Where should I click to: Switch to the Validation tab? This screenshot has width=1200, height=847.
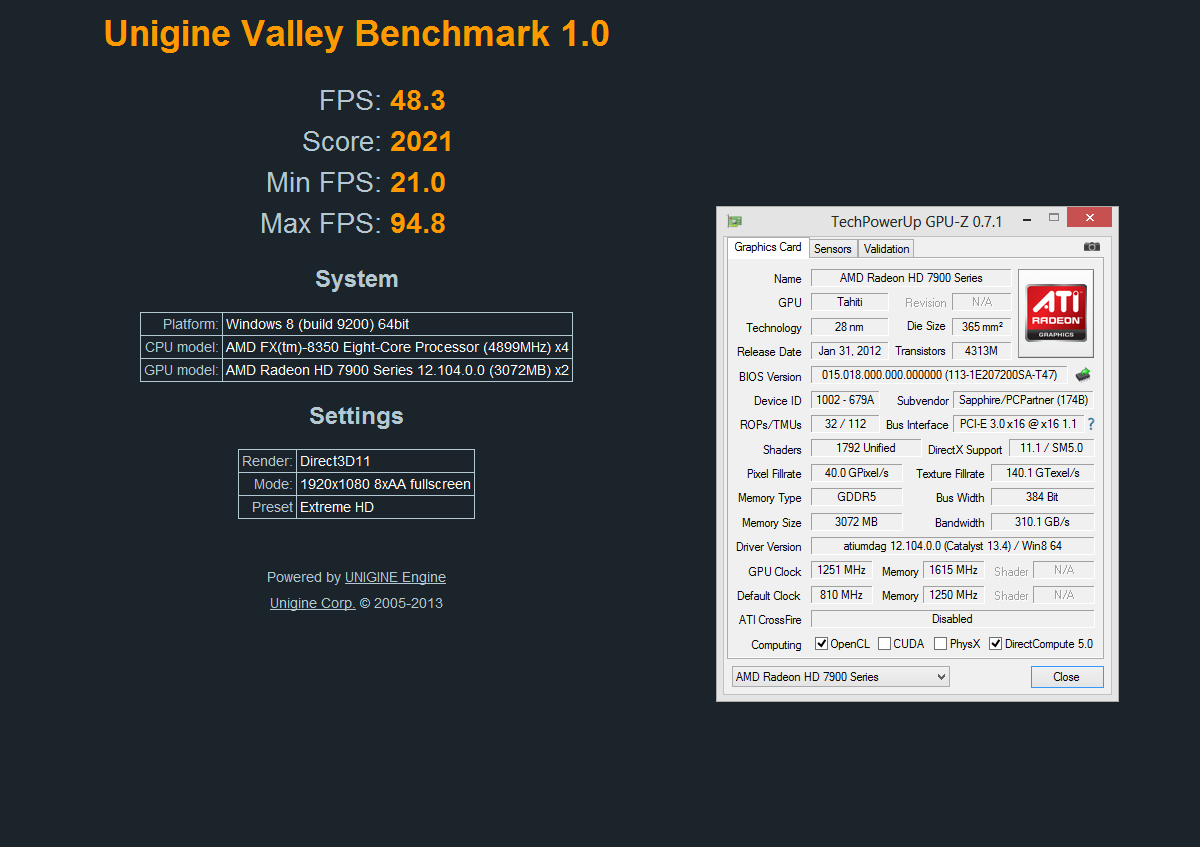[886, 249]
